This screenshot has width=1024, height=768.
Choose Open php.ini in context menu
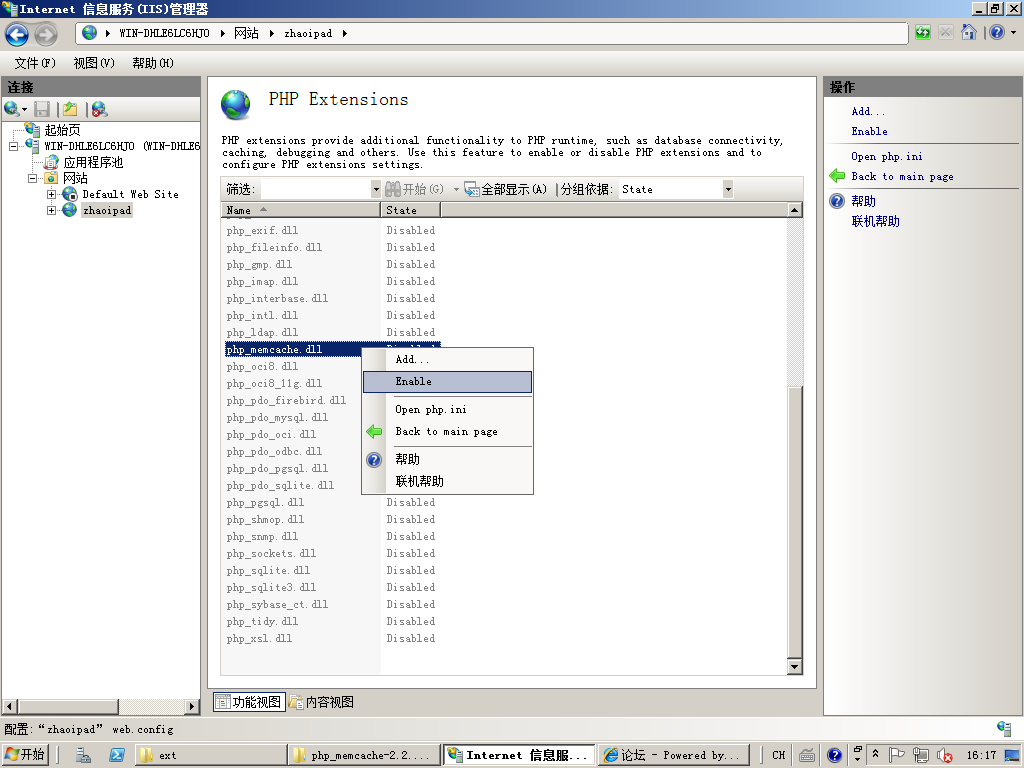coord(447,409)
